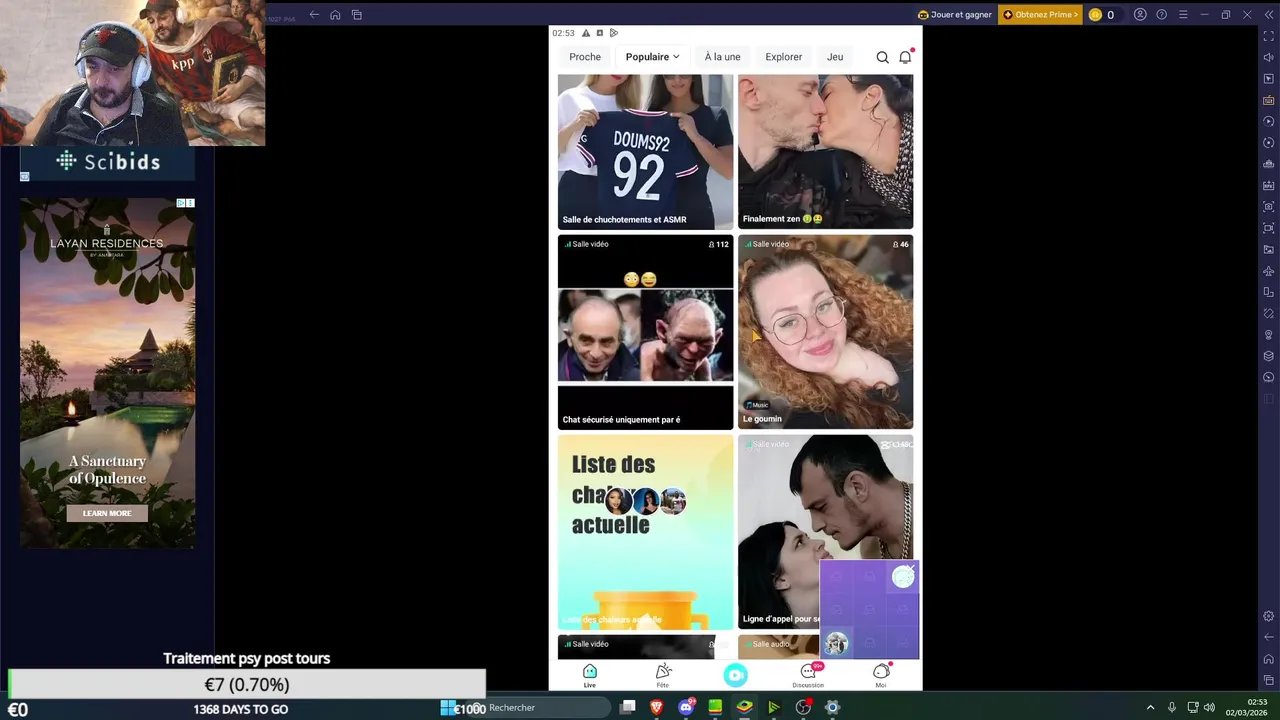Open the Discussion chat icon
This screenshot has height=720, width=1280.
(808, 675)
